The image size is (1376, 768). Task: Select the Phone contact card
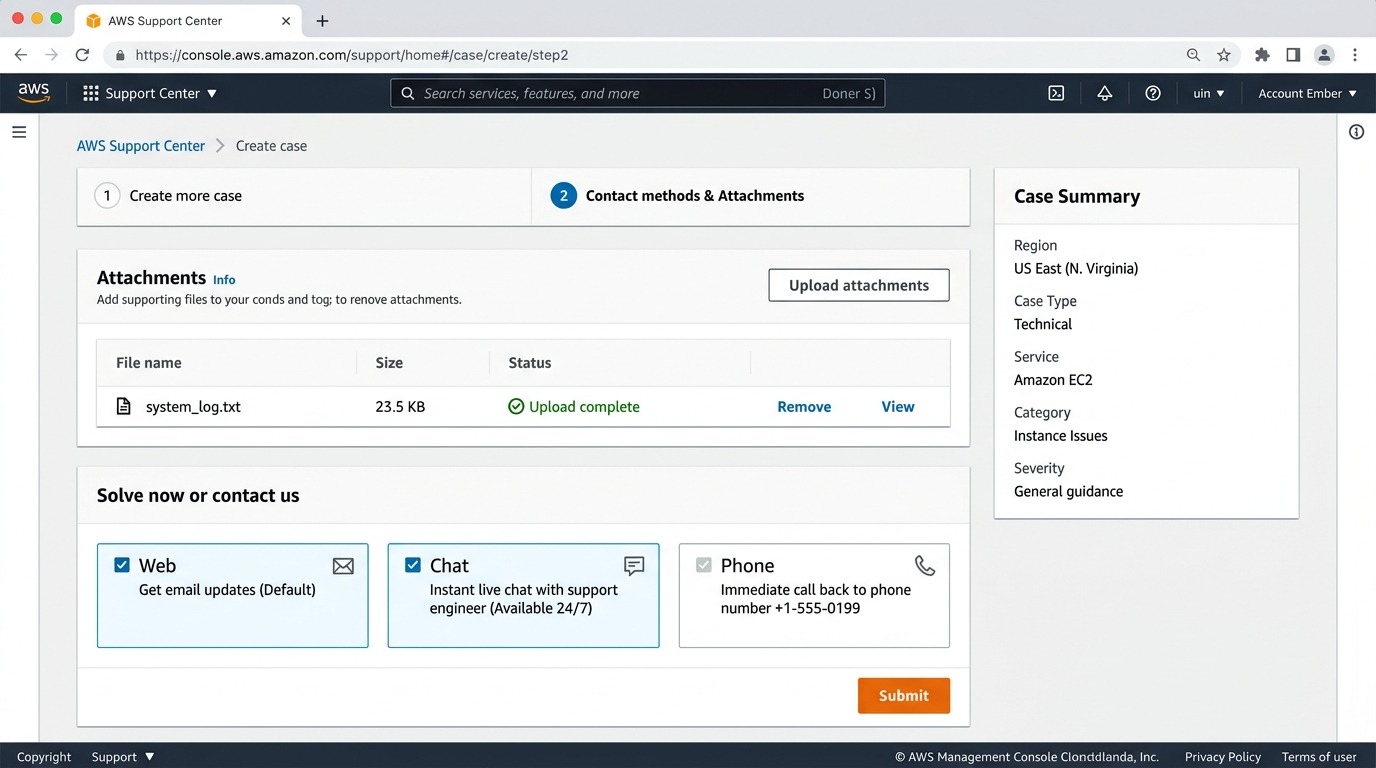coord(814,596)
